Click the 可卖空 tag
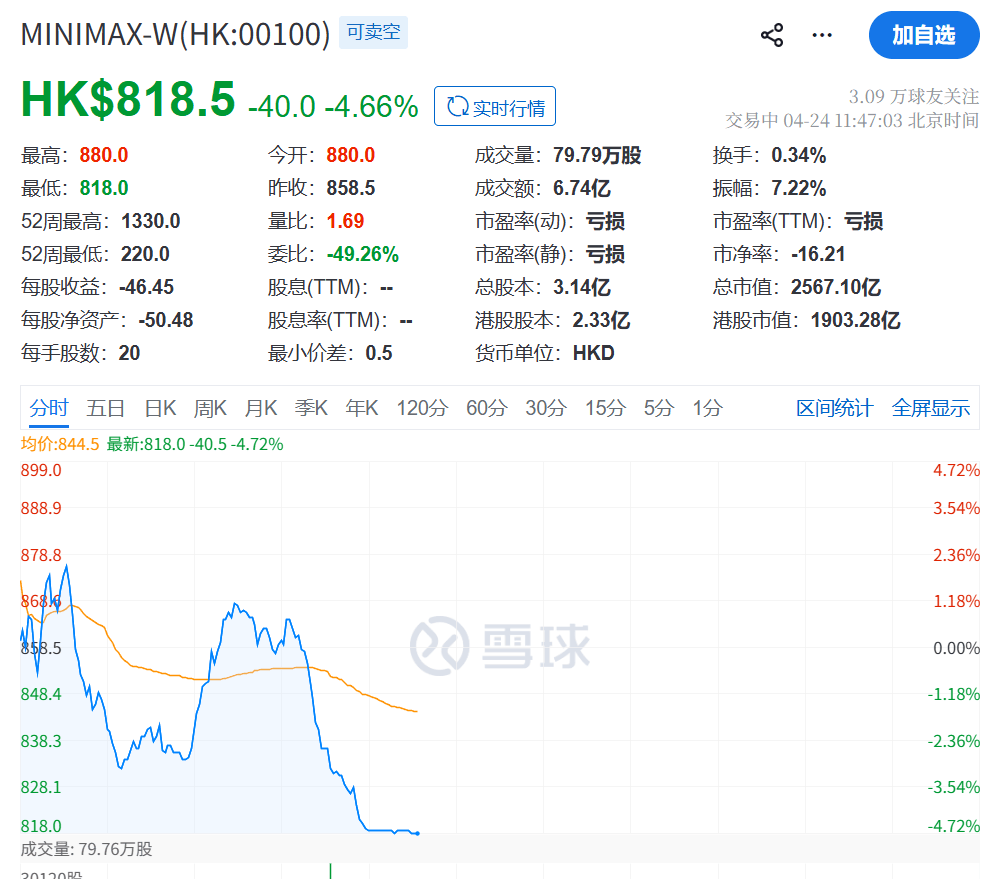1008x879 pixels. pos(373,33)
